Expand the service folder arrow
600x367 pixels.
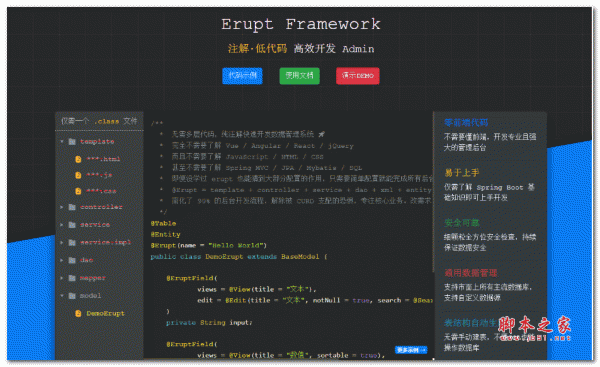[x=62, y=225]
